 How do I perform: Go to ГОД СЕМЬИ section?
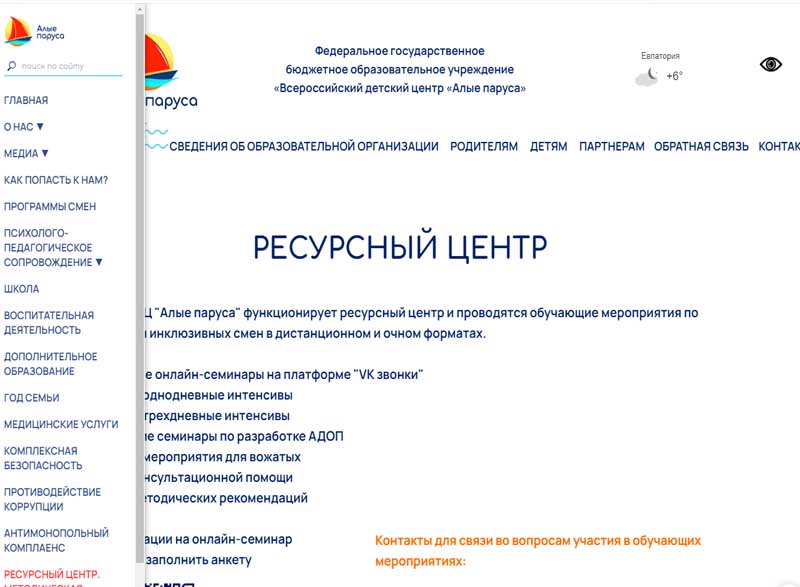click(x=32, y=397)
